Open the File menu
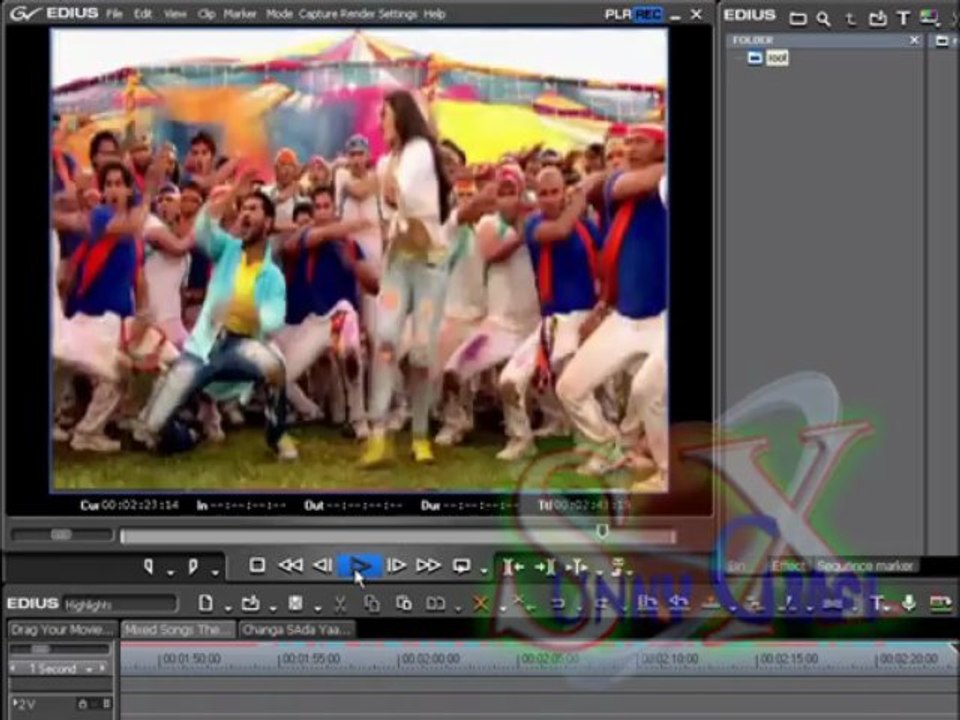The image size is (960, 720). [114, 13]
